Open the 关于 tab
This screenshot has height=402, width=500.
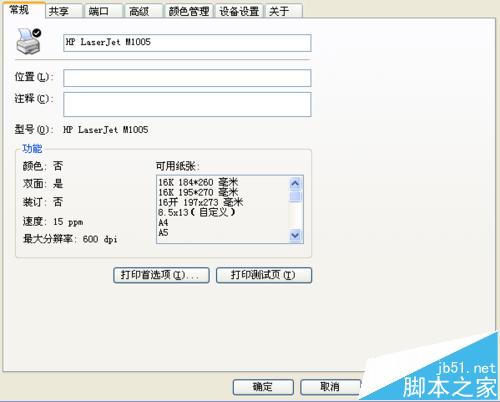click(284, 11)
